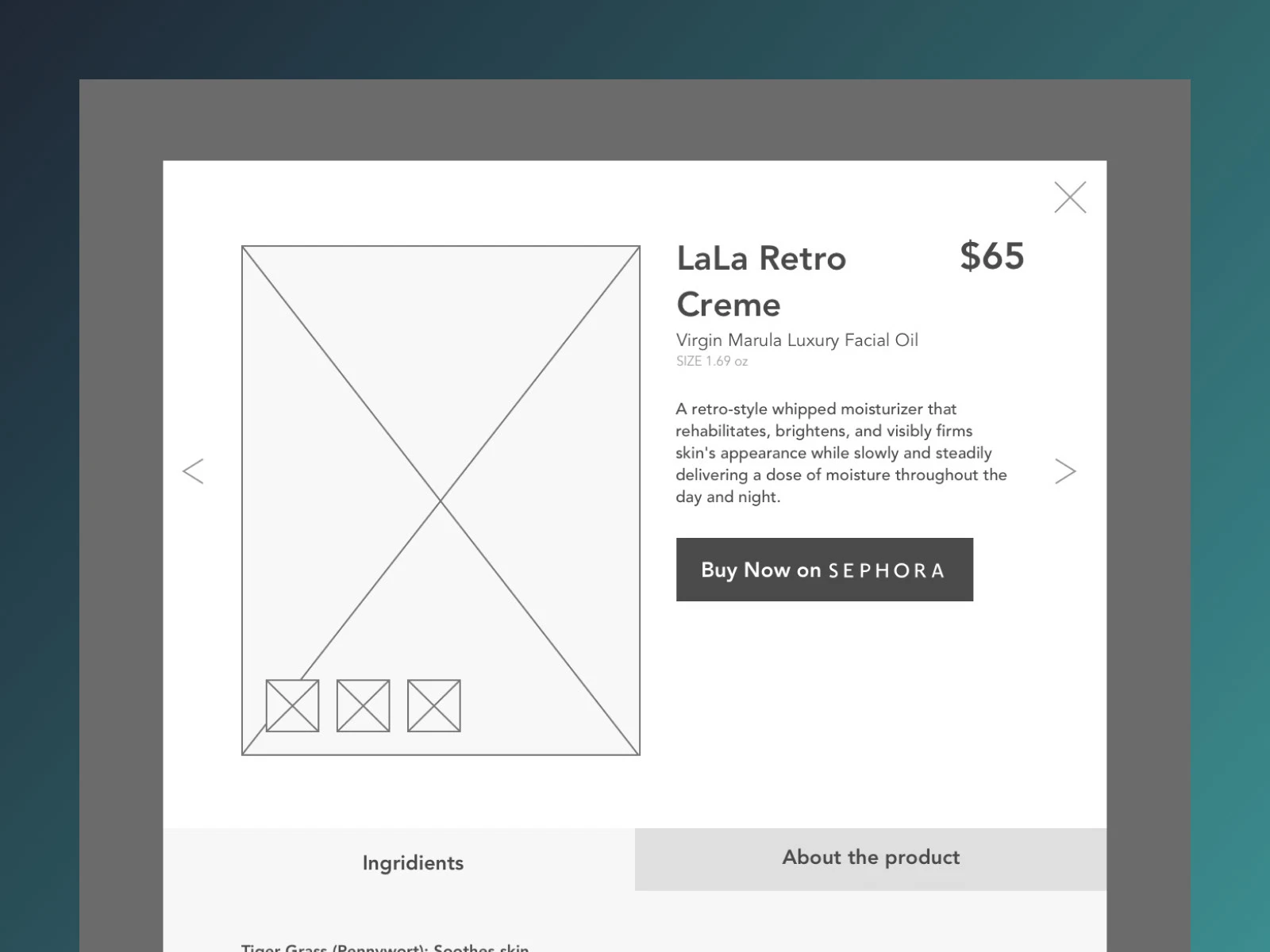Select the first product image thumbnail

pos(292,705)
